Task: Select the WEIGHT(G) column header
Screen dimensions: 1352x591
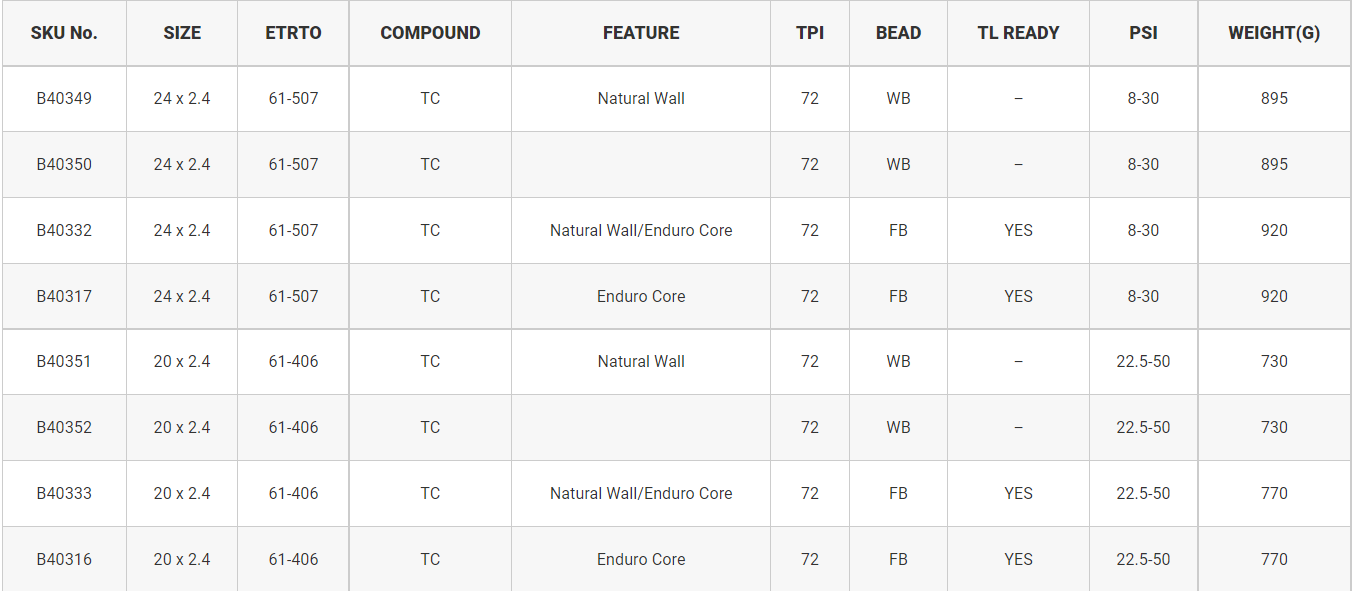Action: pyautogui.click(x=1274, y=33)
